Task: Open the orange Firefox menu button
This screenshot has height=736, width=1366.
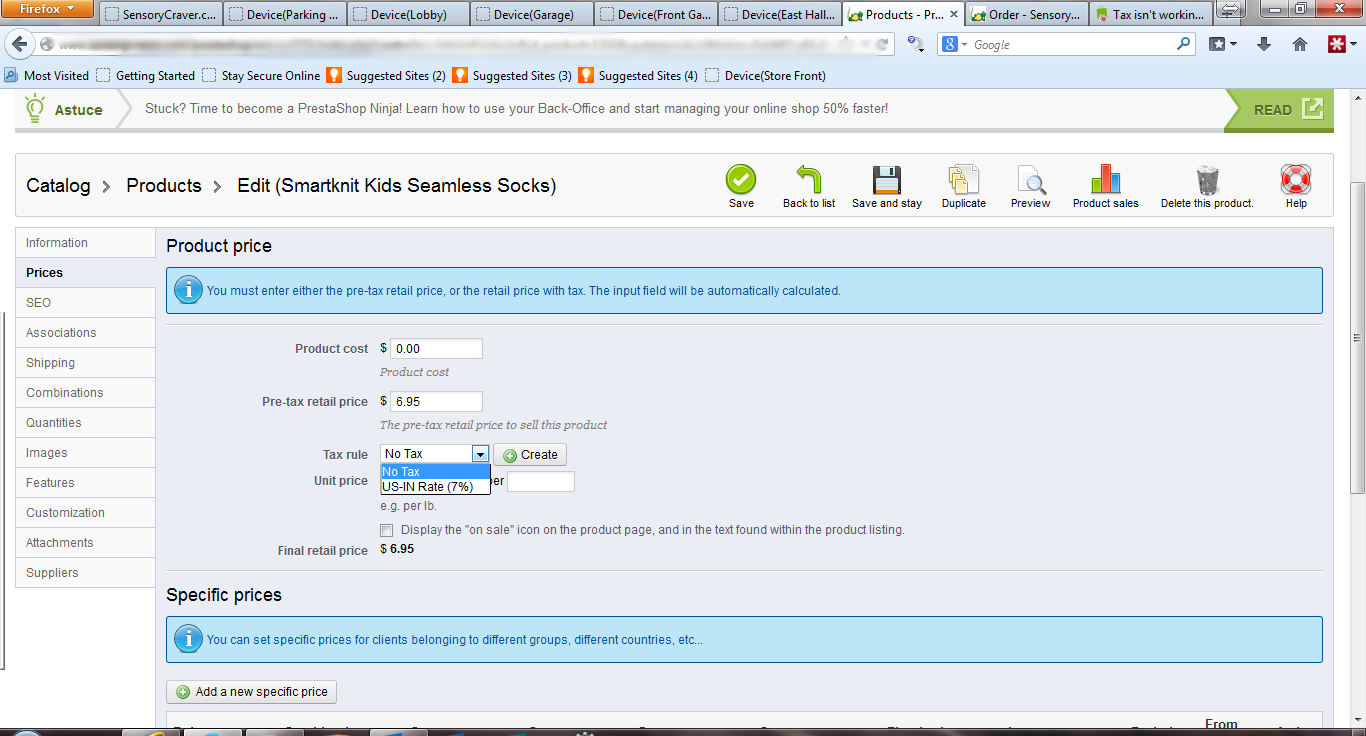Action: [x=47, y=9]
